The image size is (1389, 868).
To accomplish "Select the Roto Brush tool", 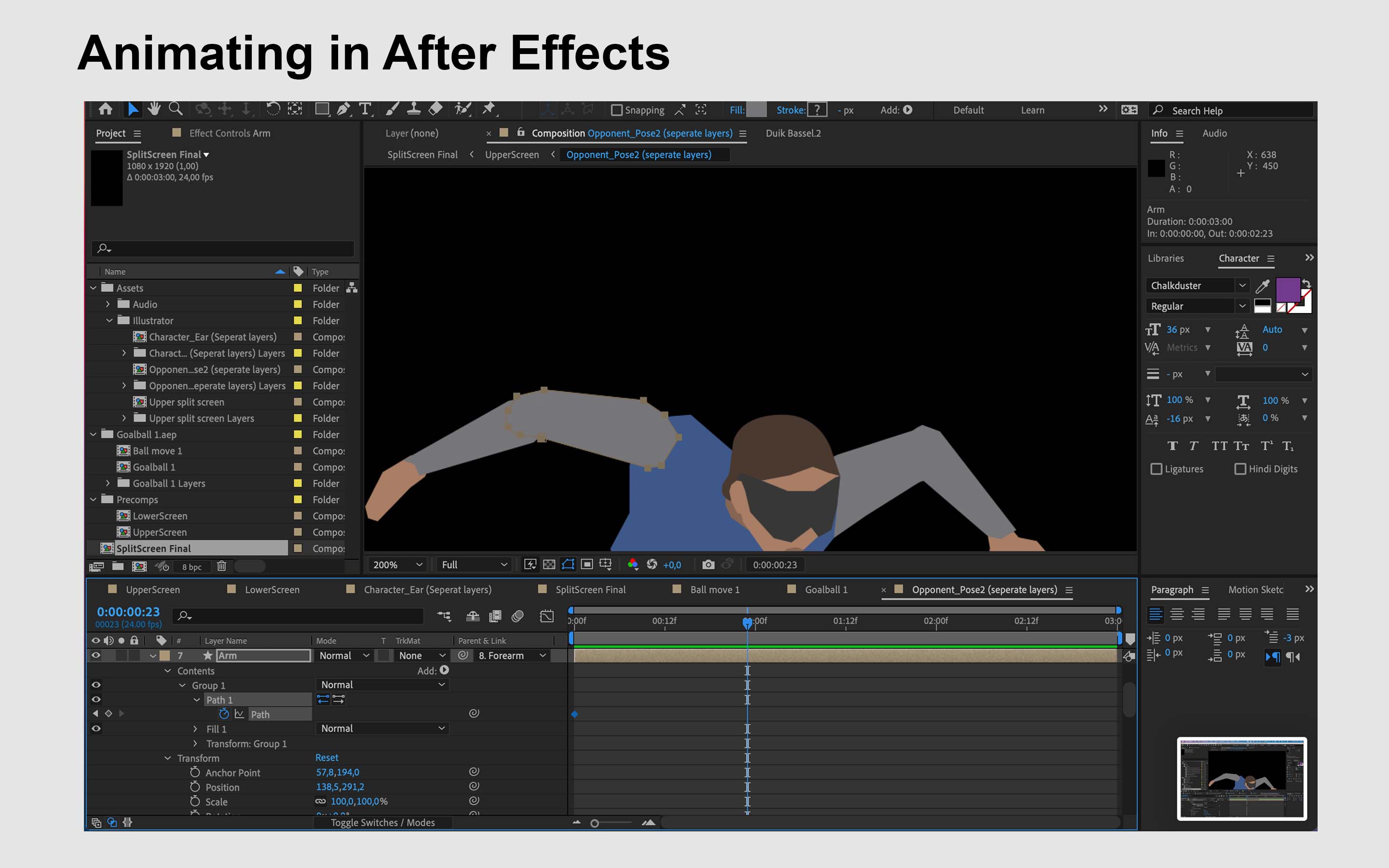I will pyautogui.click(x=463, y=109).
